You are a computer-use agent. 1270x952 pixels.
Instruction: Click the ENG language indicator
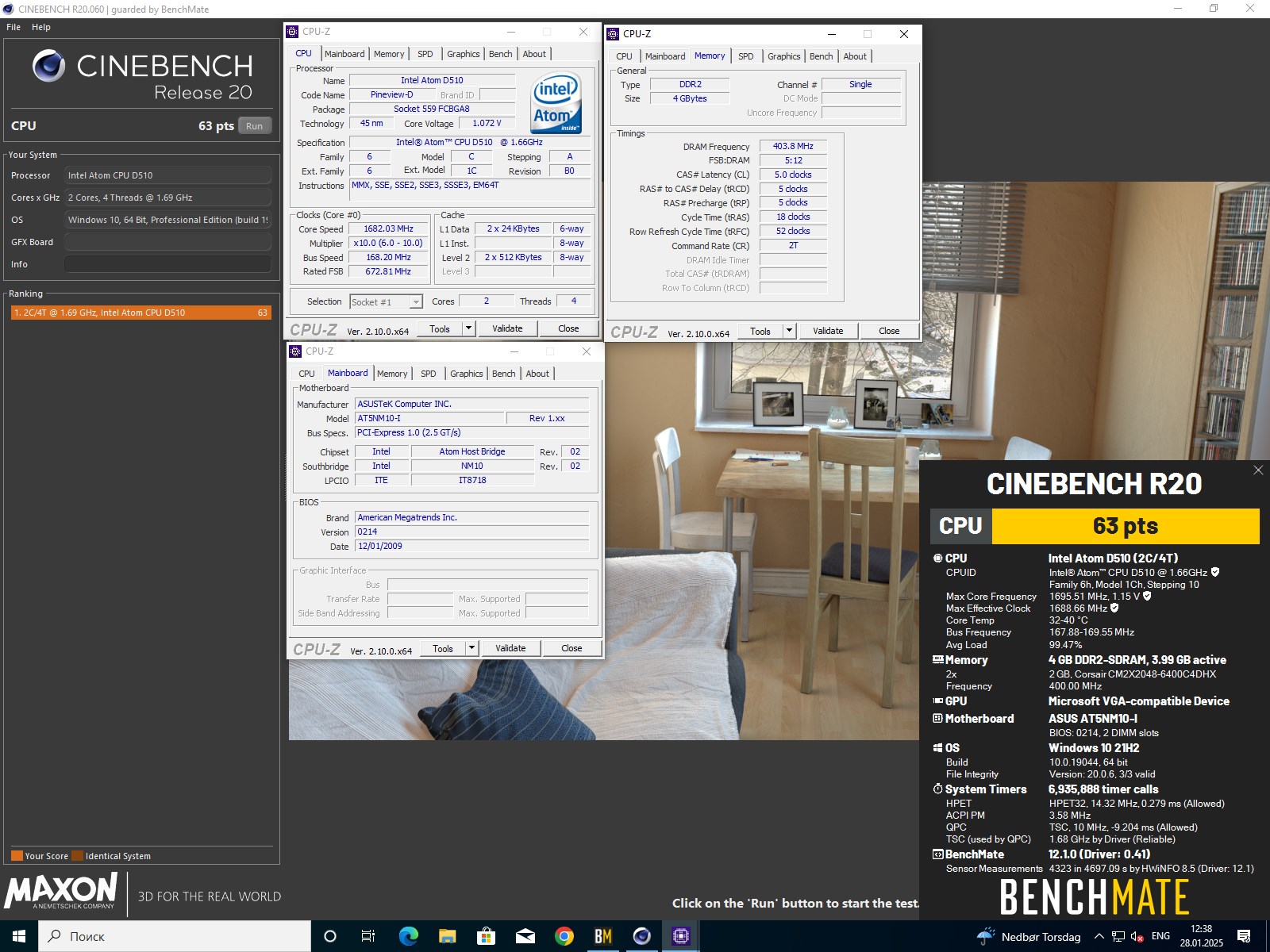pyautogui.click(x=1160, y=936)
